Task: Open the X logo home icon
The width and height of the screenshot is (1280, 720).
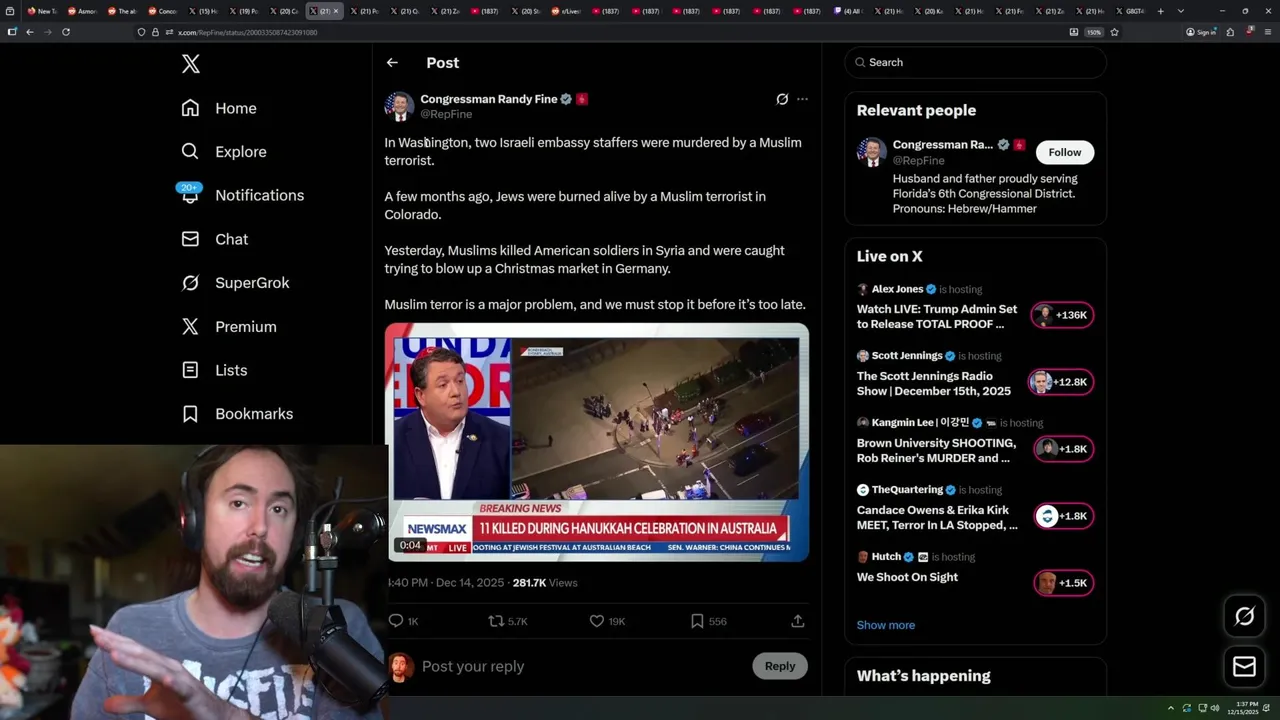Action: 191,64
